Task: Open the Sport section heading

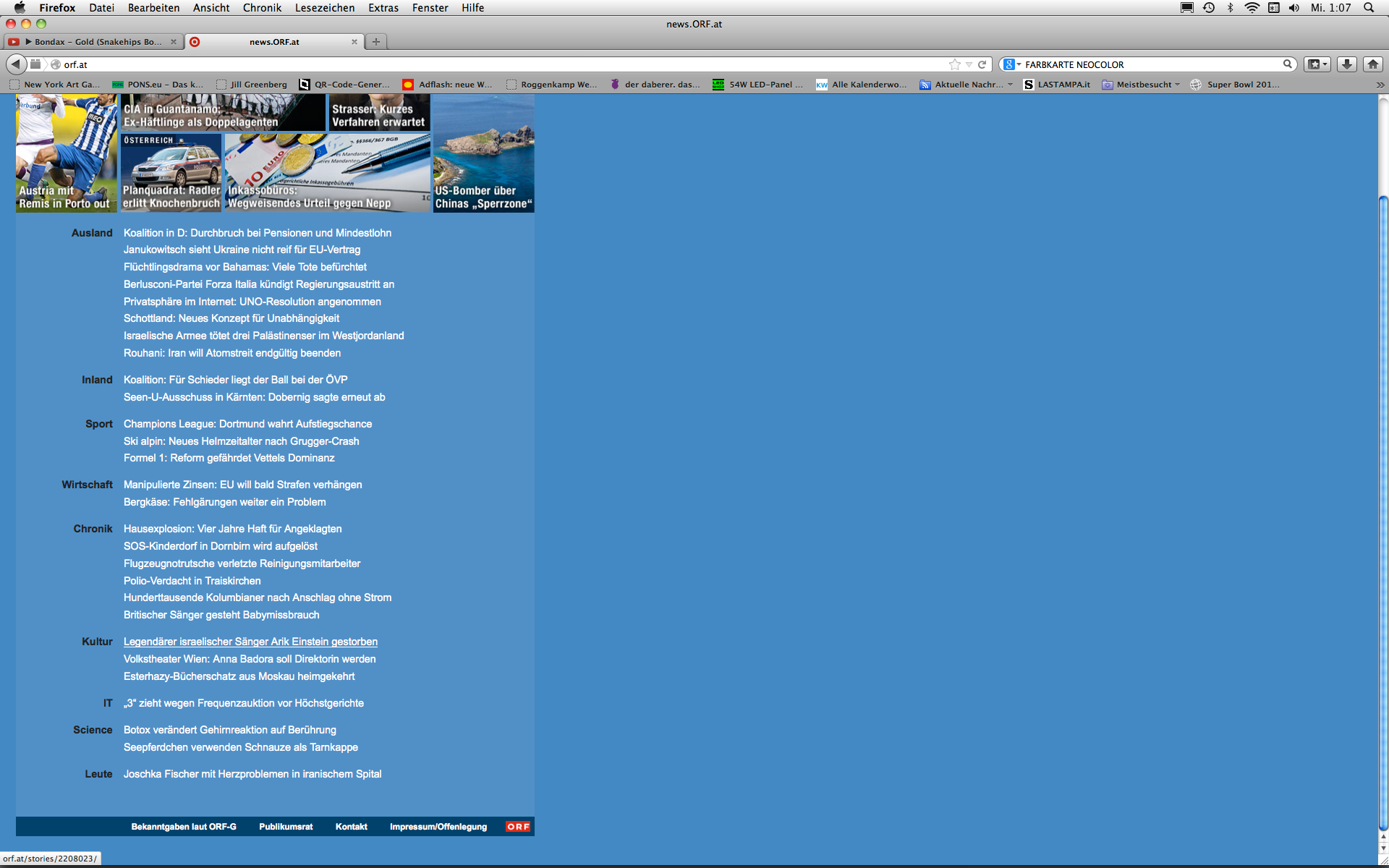Action: 99,424
